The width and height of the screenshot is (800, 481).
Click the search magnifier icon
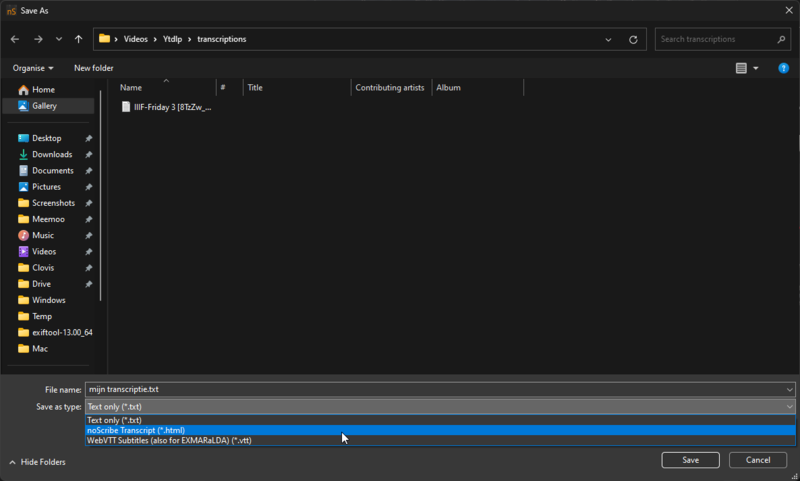pos(782,39)
